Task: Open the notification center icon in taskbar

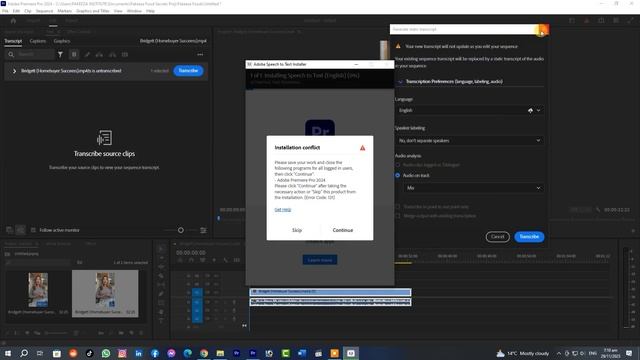Action: [x=629, y=353]
